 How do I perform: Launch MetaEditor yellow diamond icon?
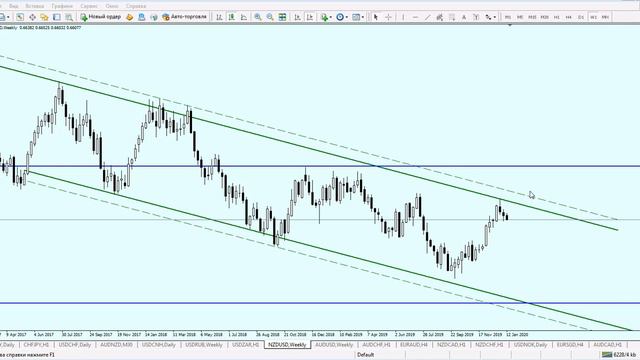pyautogui.click(x=130, y=17)
